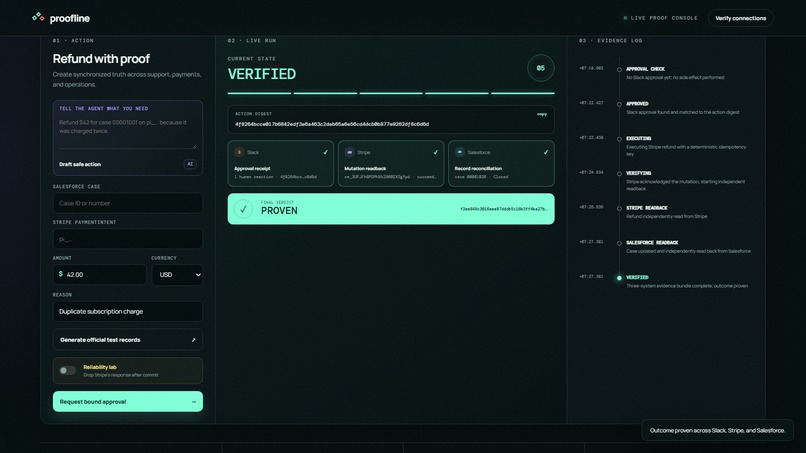Click the verdict hash beginning f3ee949c

coord(504,209)
